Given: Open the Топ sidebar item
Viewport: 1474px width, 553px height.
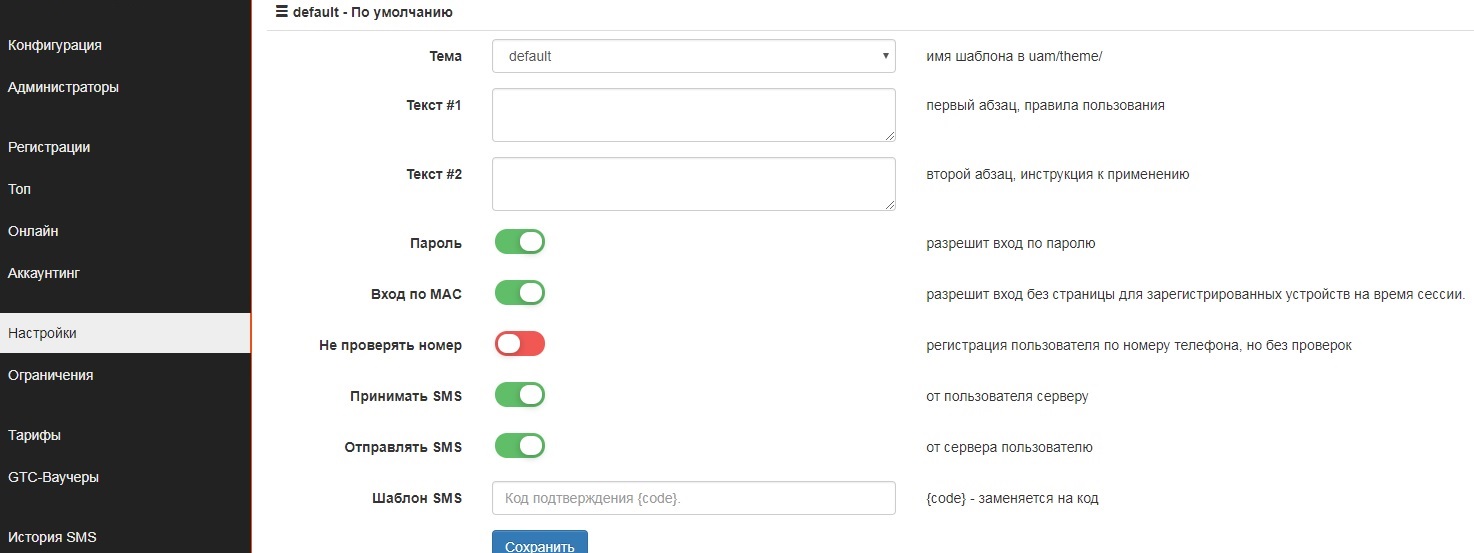Looking at the screenshot, I should point(20,189).
